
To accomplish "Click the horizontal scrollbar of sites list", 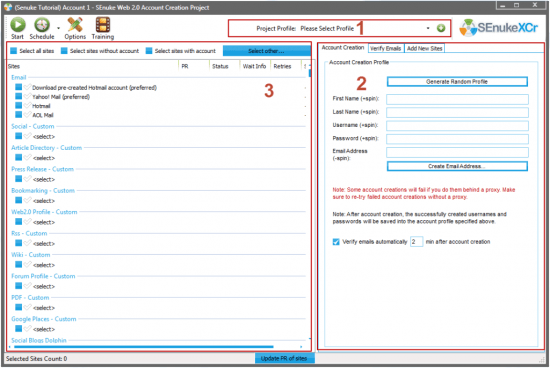I will point(143,347).
